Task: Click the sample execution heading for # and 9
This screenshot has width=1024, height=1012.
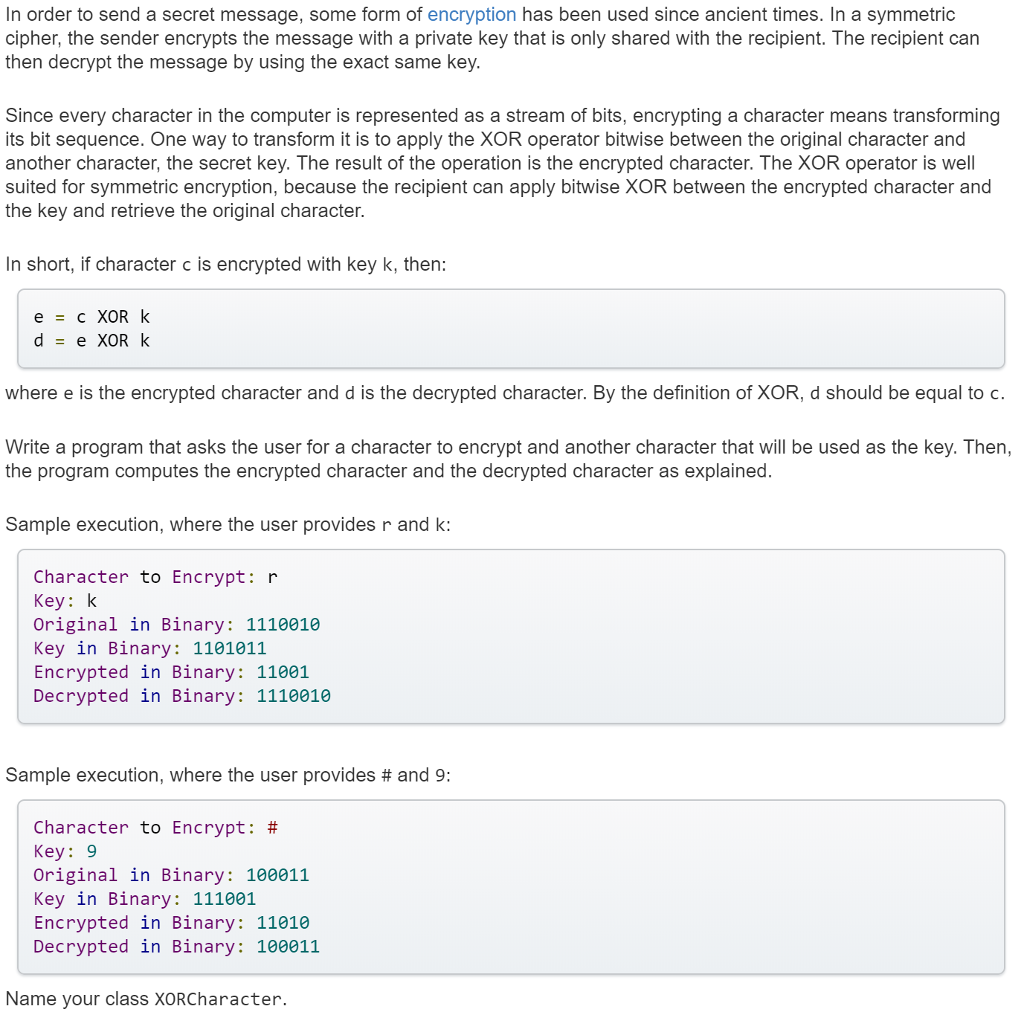Action: 228,775
